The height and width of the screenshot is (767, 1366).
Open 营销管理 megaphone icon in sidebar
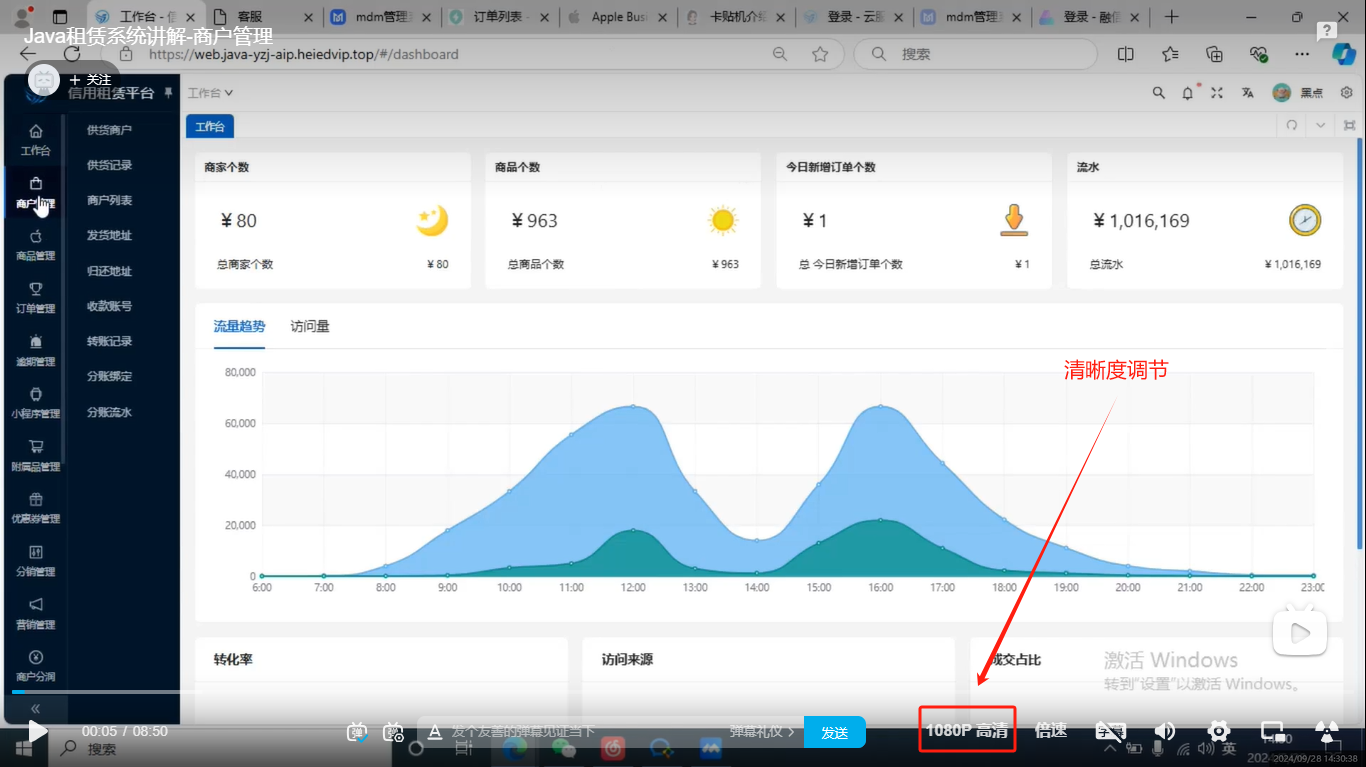[x=36, y=605]
